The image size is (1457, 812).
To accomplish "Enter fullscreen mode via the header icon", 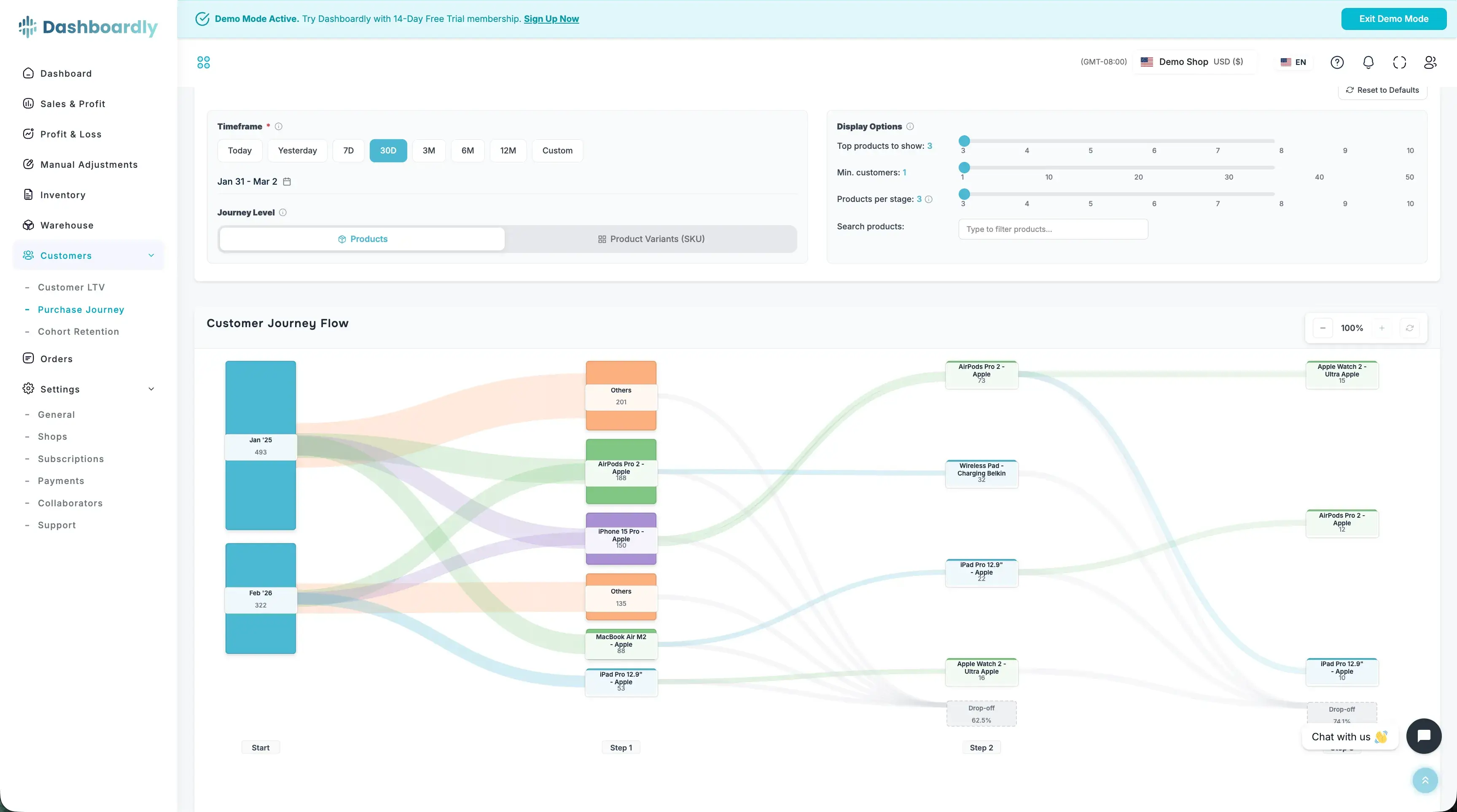I will pyautogui.click(x=1399, y=62).
